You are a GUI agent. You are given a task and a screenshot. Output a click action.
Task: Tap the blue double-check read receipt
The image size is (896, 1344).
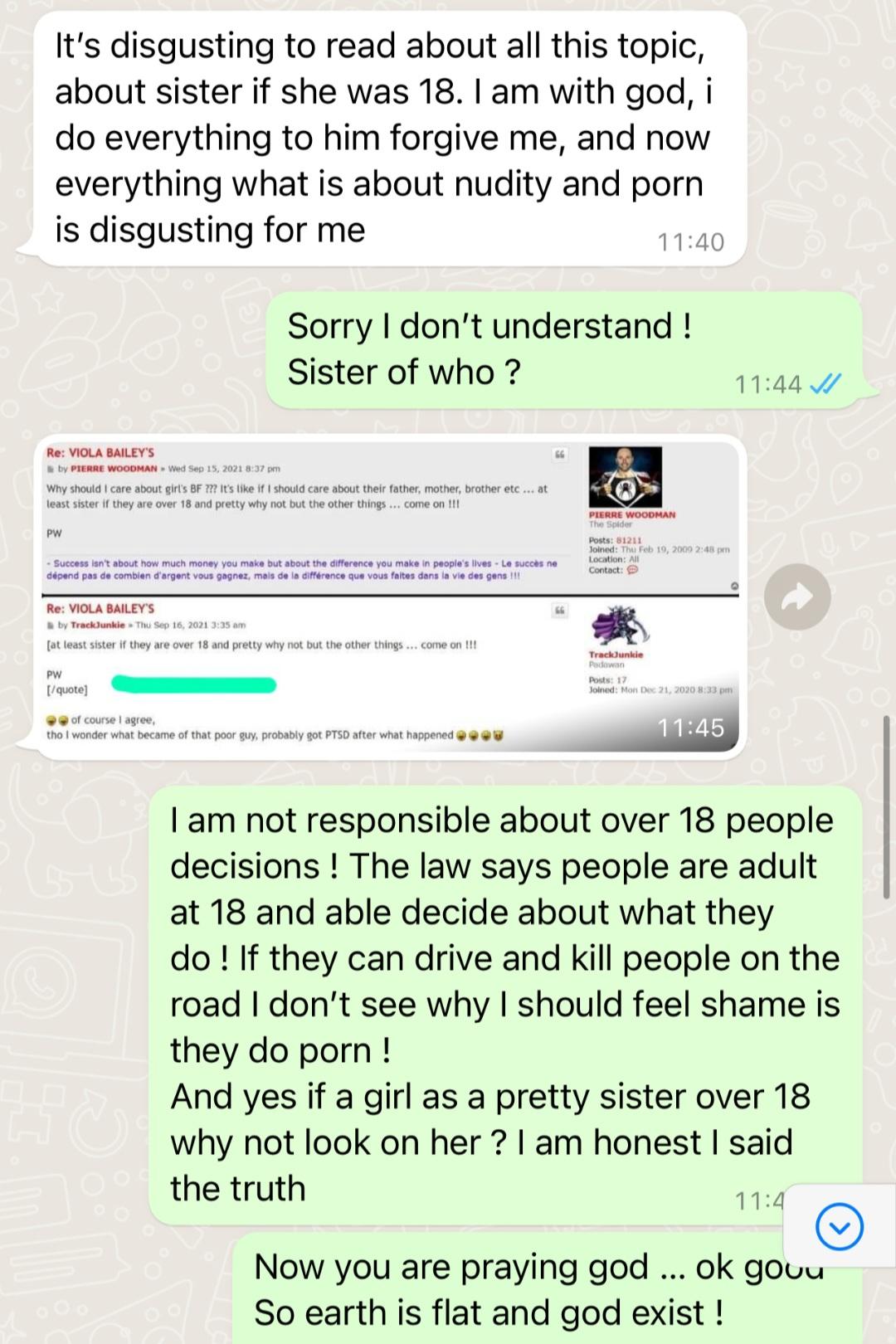click(x=825, y=383)
